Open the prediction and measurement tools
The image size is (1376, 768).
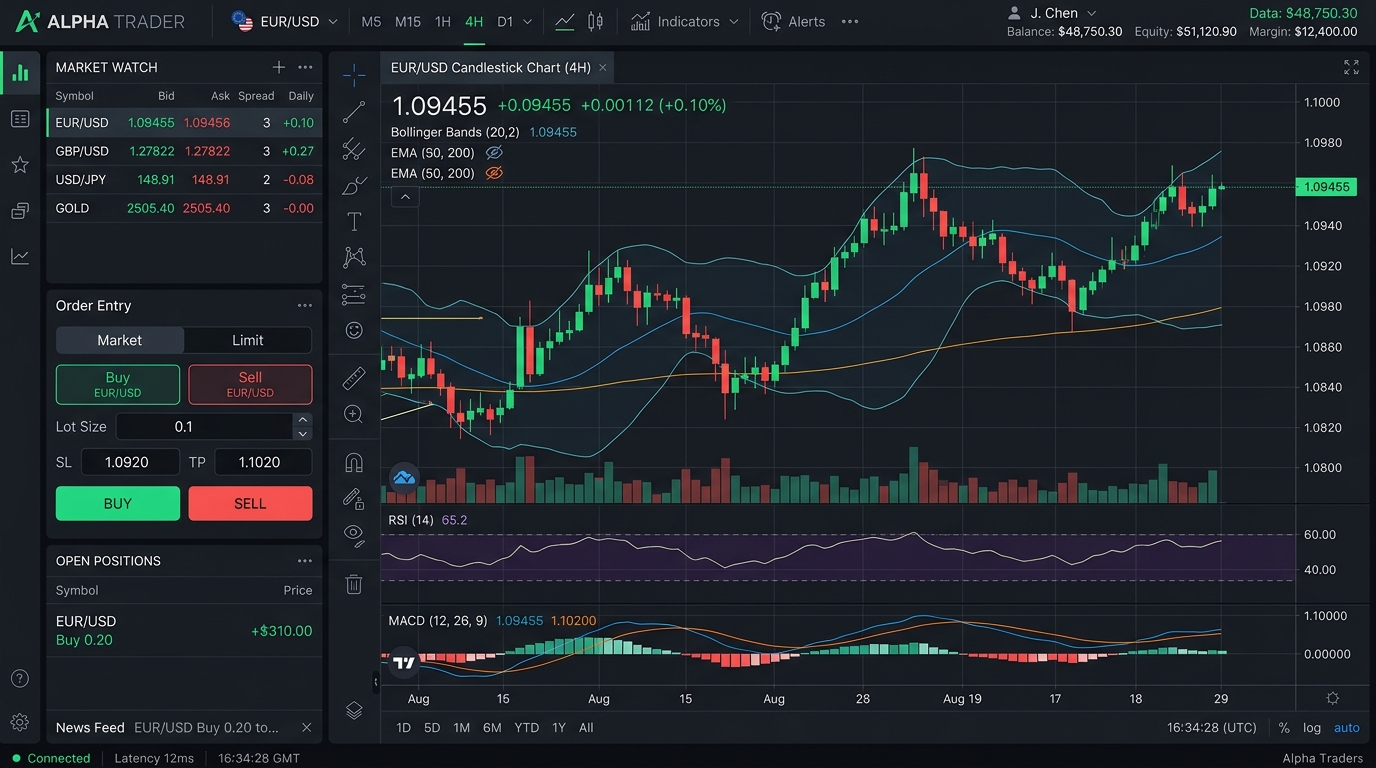click(354, 294)
